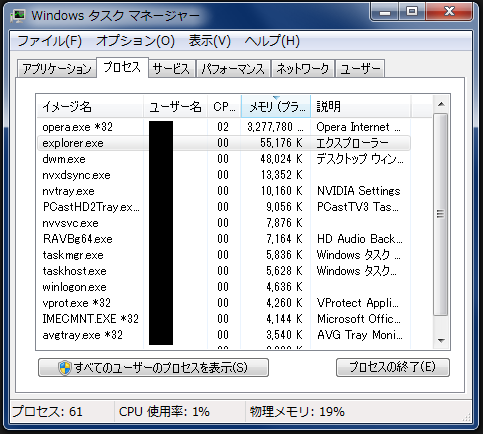Open the 表示(V) menu
Viewport: 483px width, 434px height.
click(x=210, y=41)
